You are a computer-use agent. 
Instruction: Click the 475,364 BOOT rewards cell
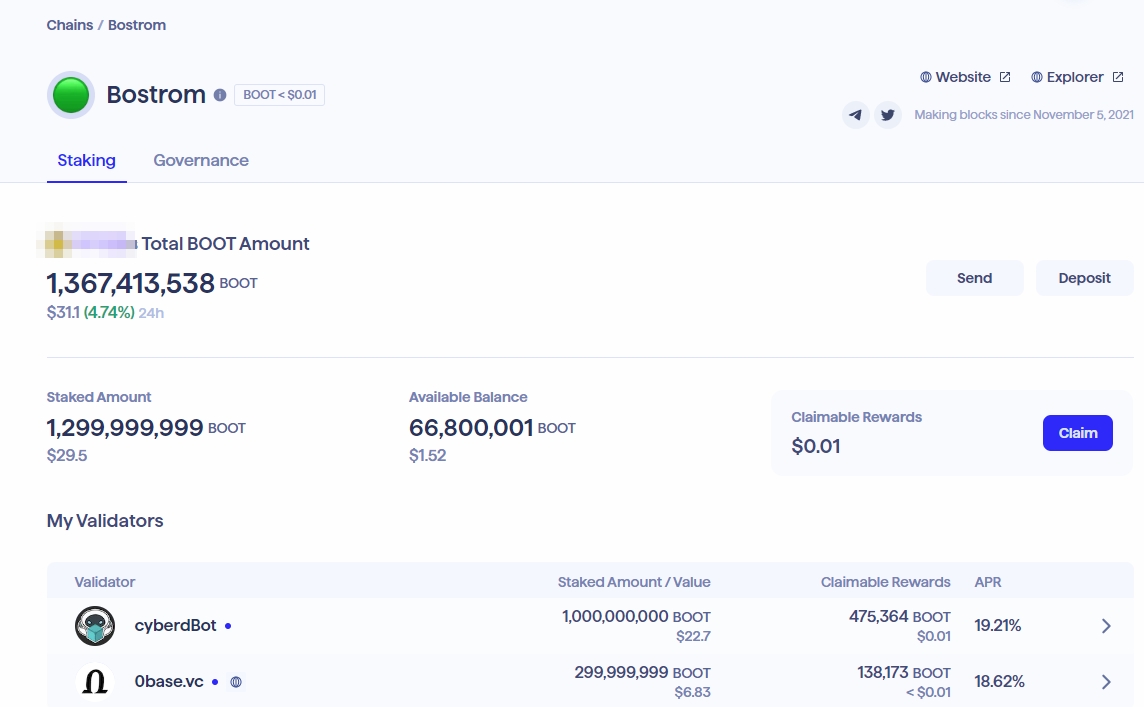click(x=900, y=617)
